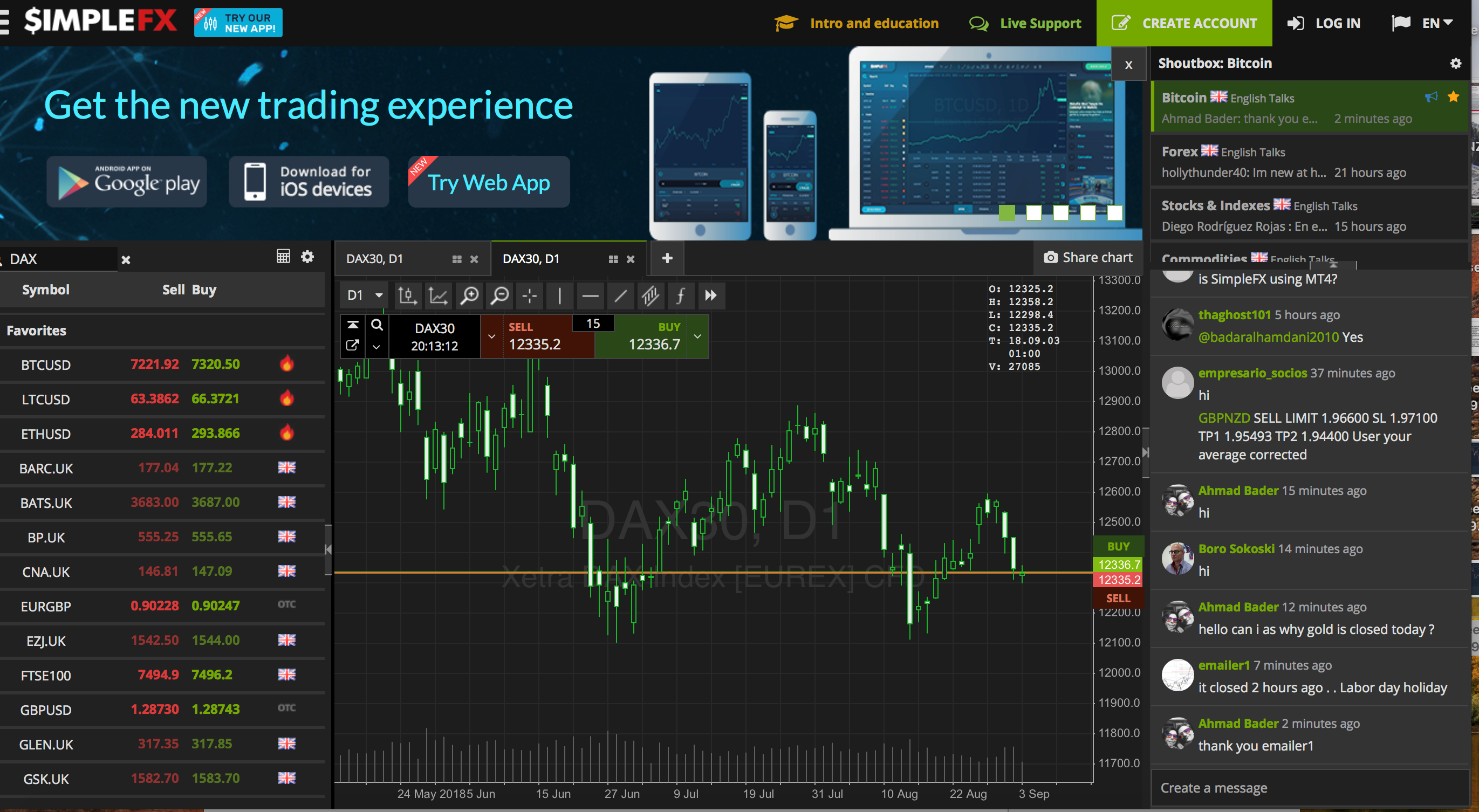Open layout grid of first DAX30 tab
1479x812 pixels.
(x=457, y=259)
